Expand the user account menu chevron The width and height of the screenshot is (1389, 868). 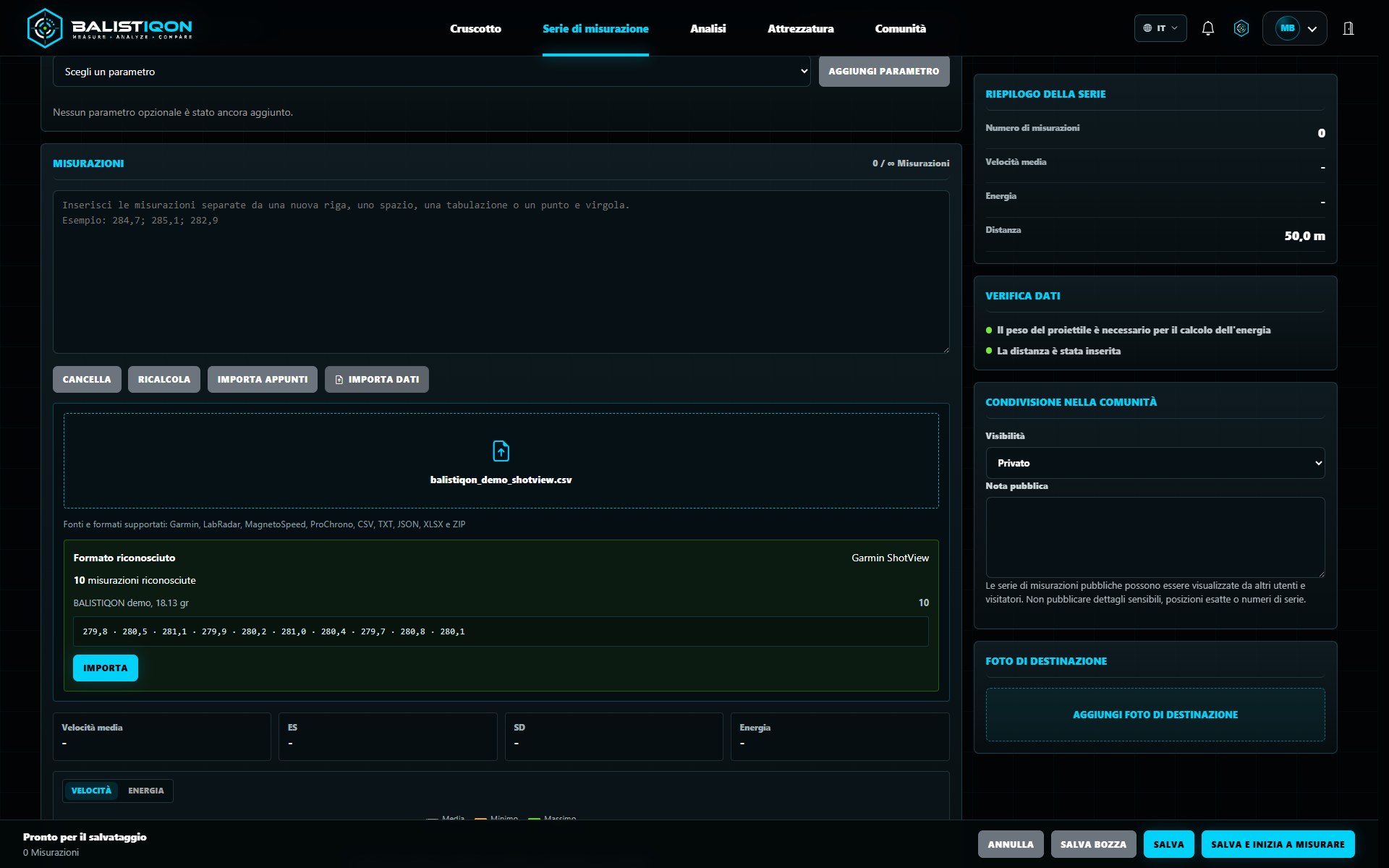point(1312,29)
